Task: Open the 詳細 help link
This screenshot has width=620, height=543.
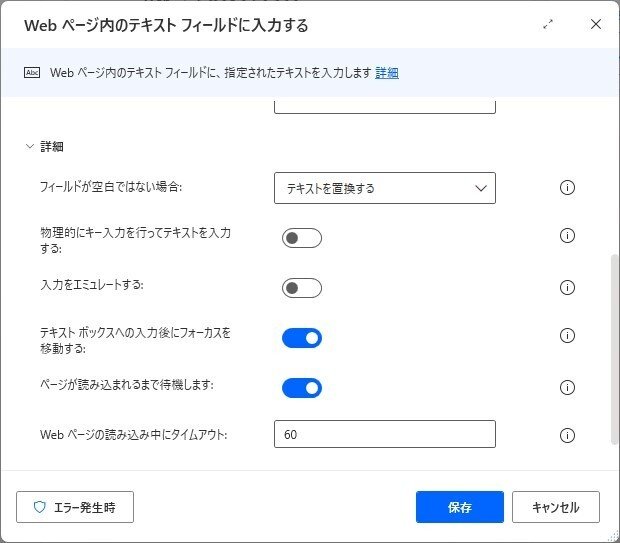Action: pyautogui.click(x=387, y=73)
